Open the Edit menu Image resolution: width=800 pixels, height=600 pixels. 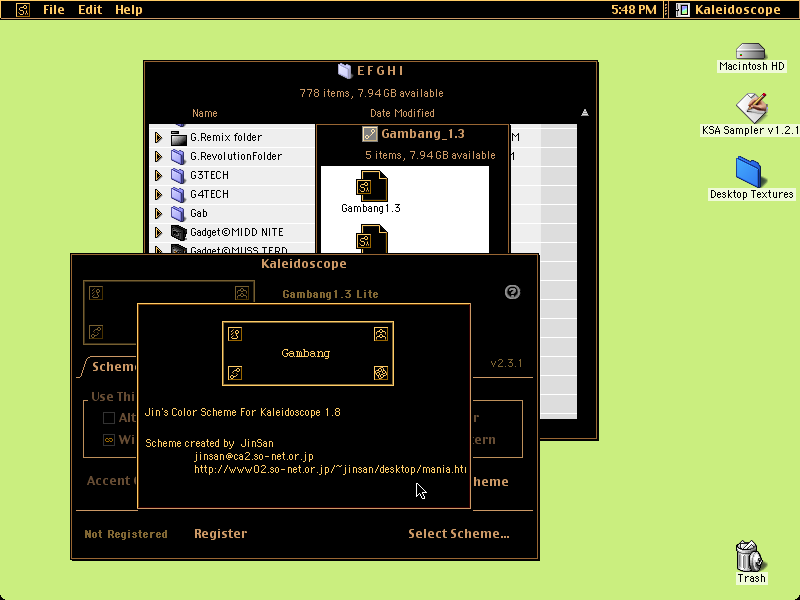click(90, 10)
